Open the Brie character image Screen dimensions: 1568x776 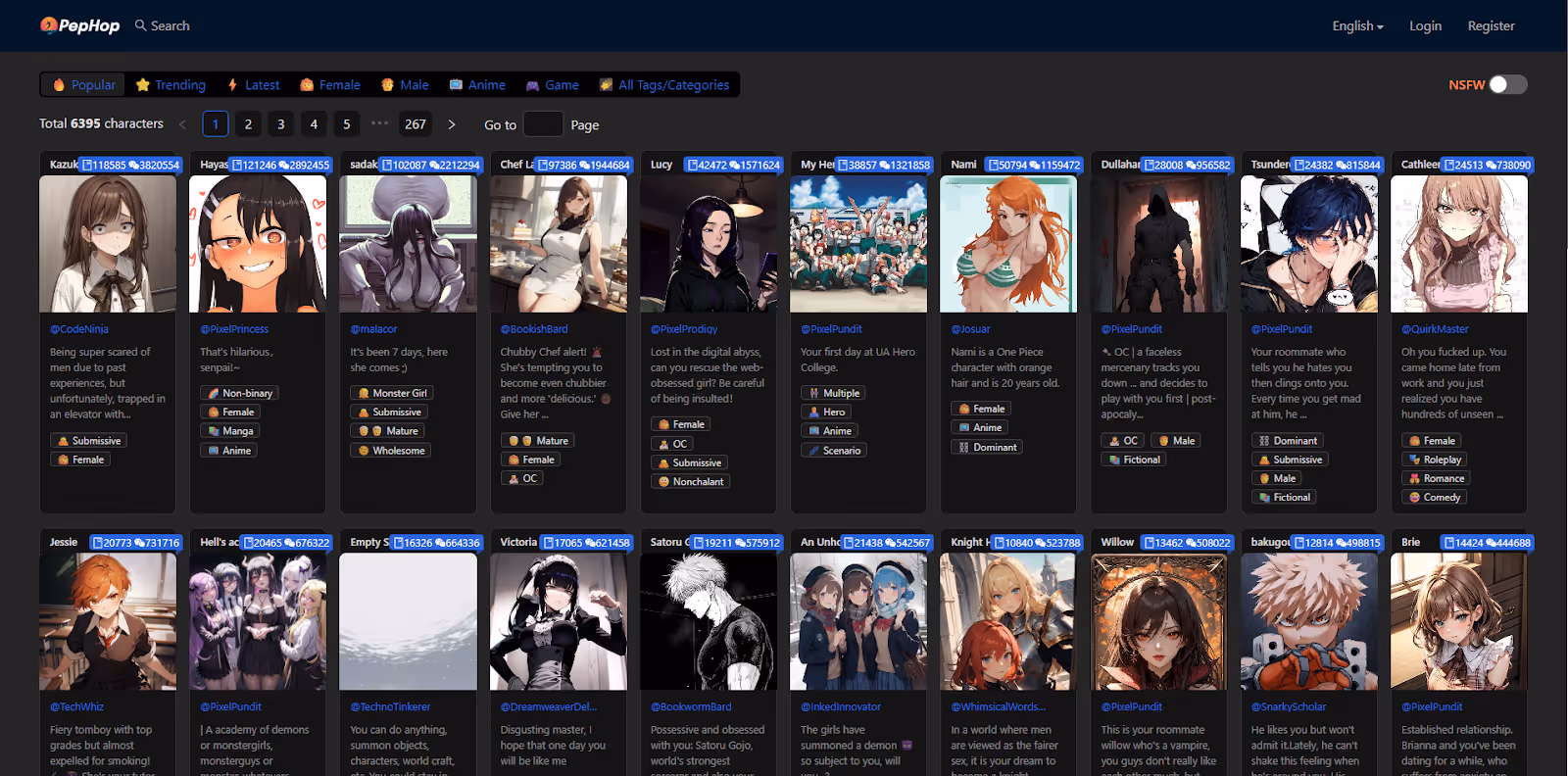click(x=1459, y=622)
